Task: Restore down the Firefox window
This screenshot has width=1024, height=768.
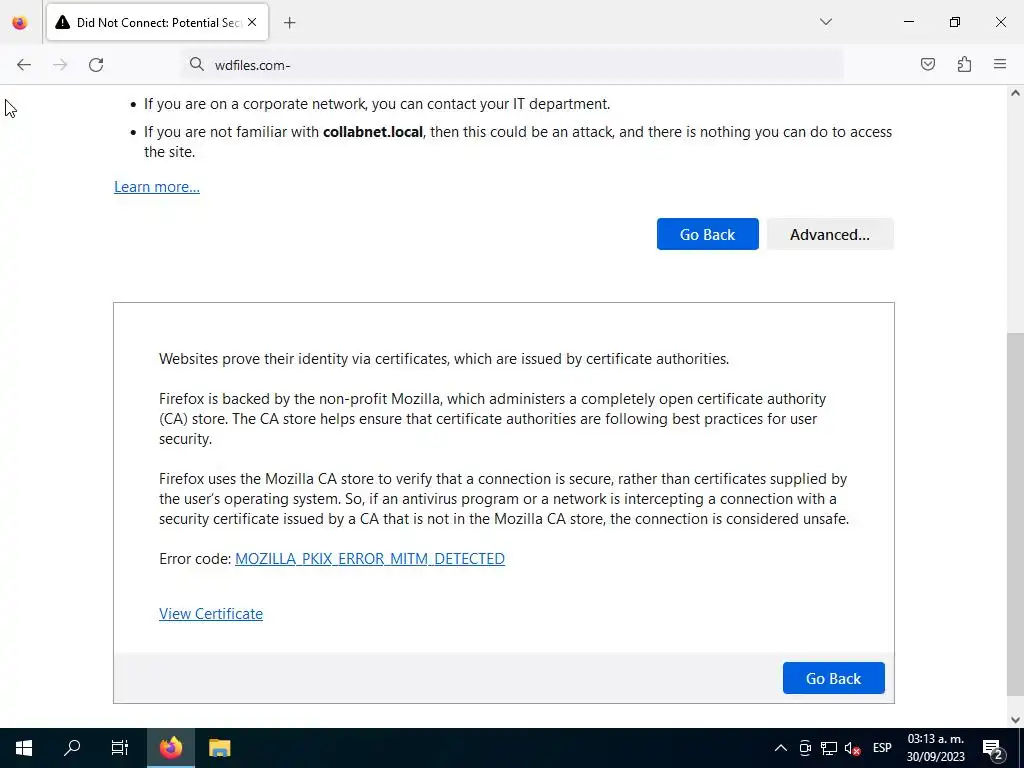Action: coord(954,22)
